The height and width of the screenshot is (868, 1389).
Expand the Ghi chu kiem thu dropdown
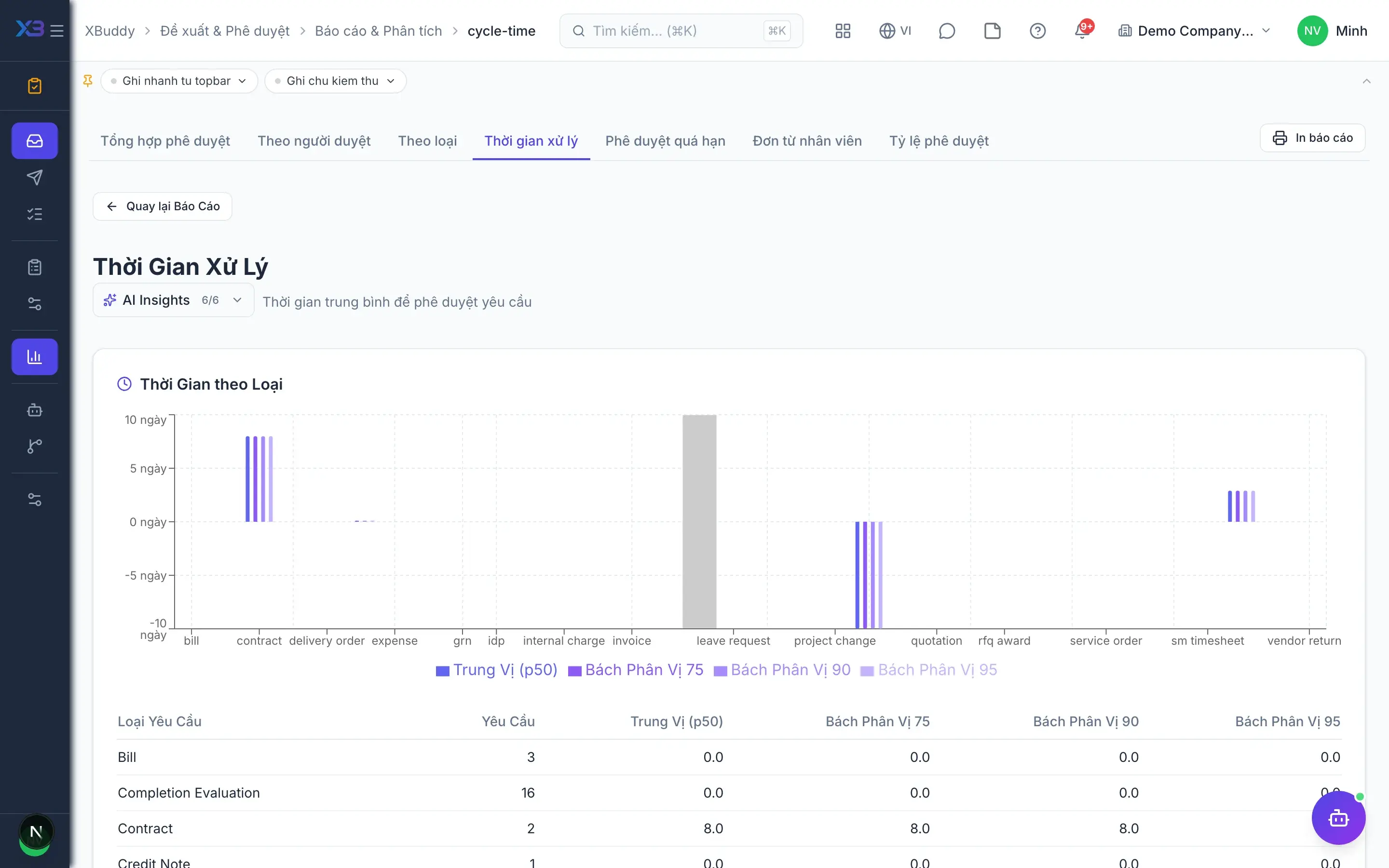(x=335, y=81)
